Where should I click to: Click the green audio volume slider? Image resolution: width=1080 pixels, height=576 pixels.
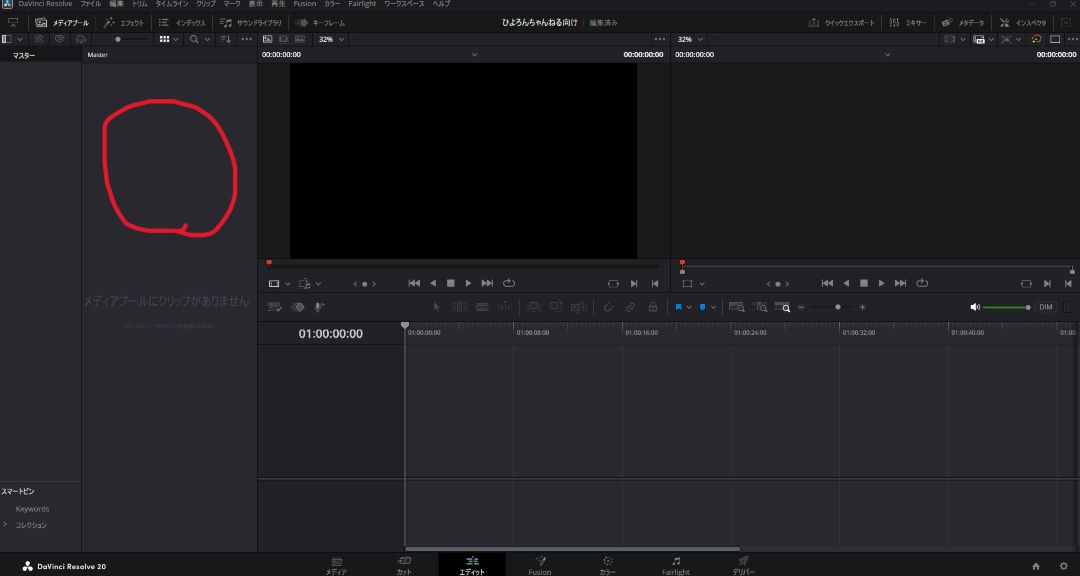click(x=1005, y=307)
